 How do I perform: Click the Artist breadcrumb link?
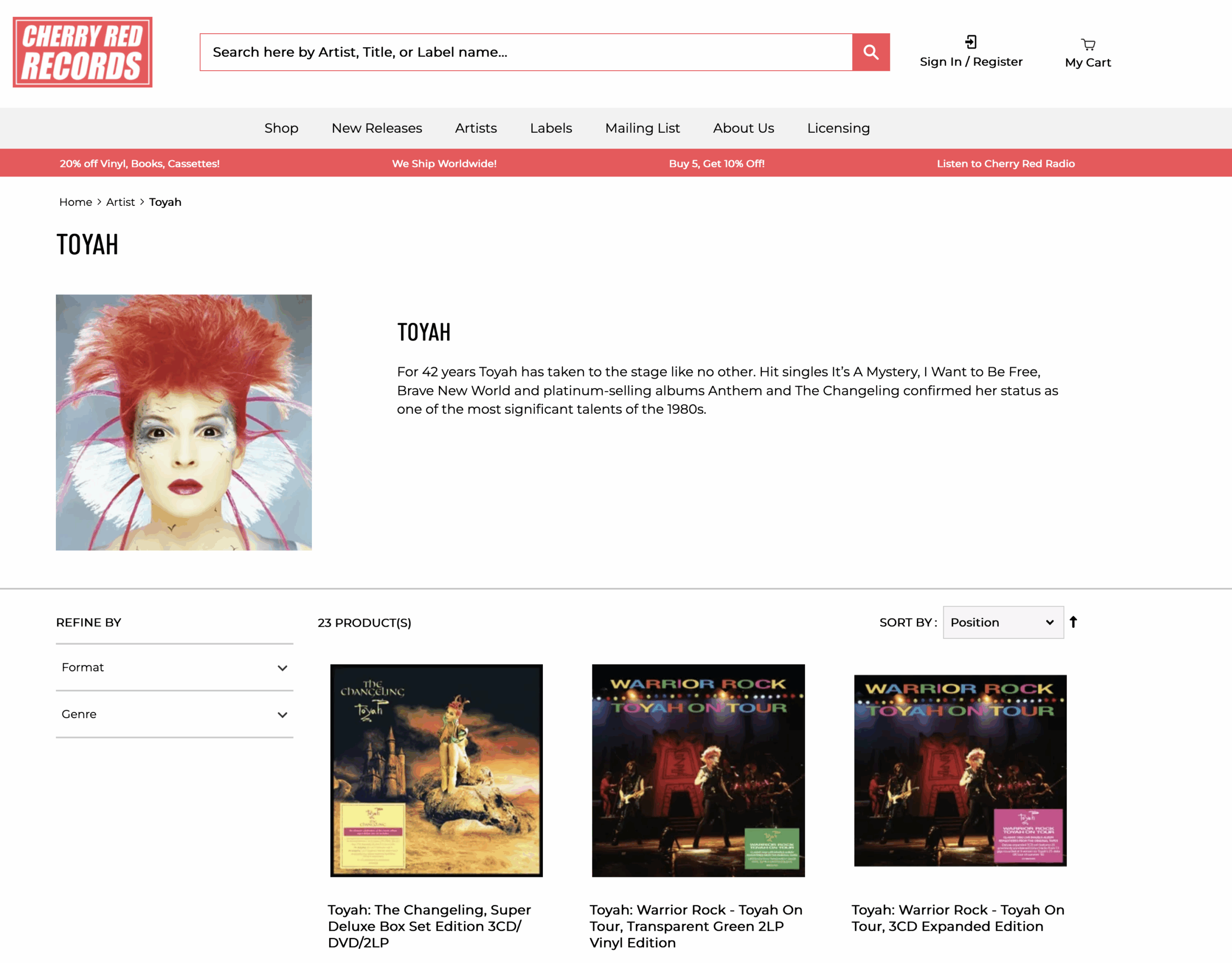tap(120, 202)
